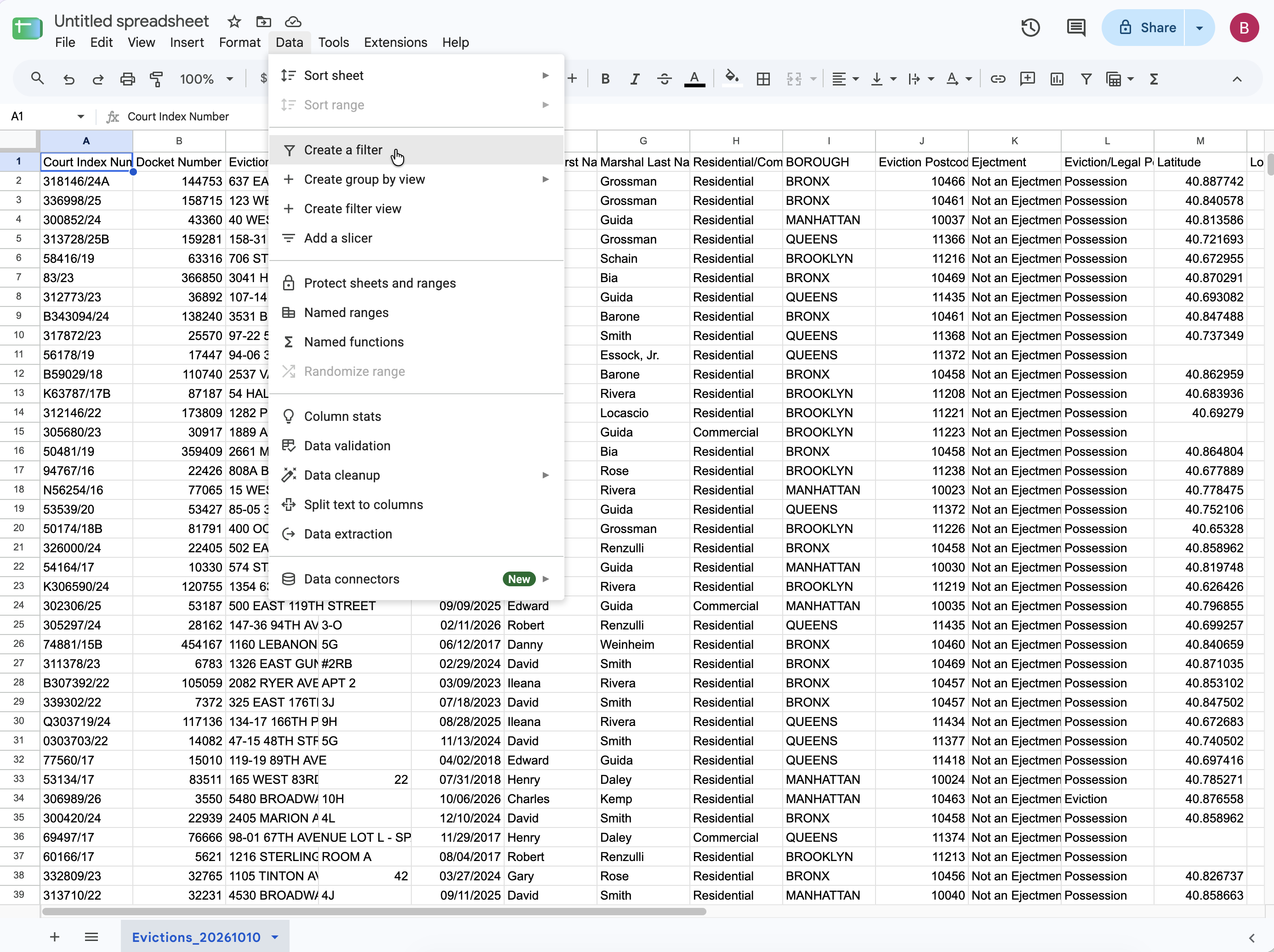Select column G header
Screen dimensions: 1274x952
643,141
